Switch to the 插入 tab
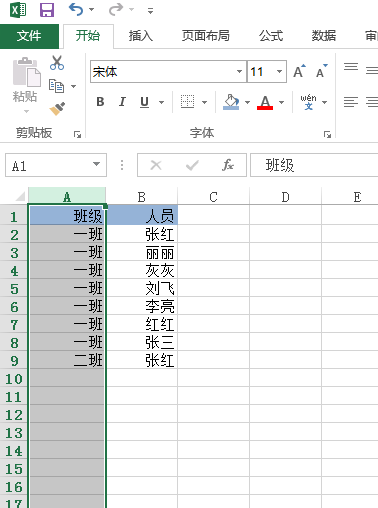Screen dimensions: 378x508 point(141,36)
